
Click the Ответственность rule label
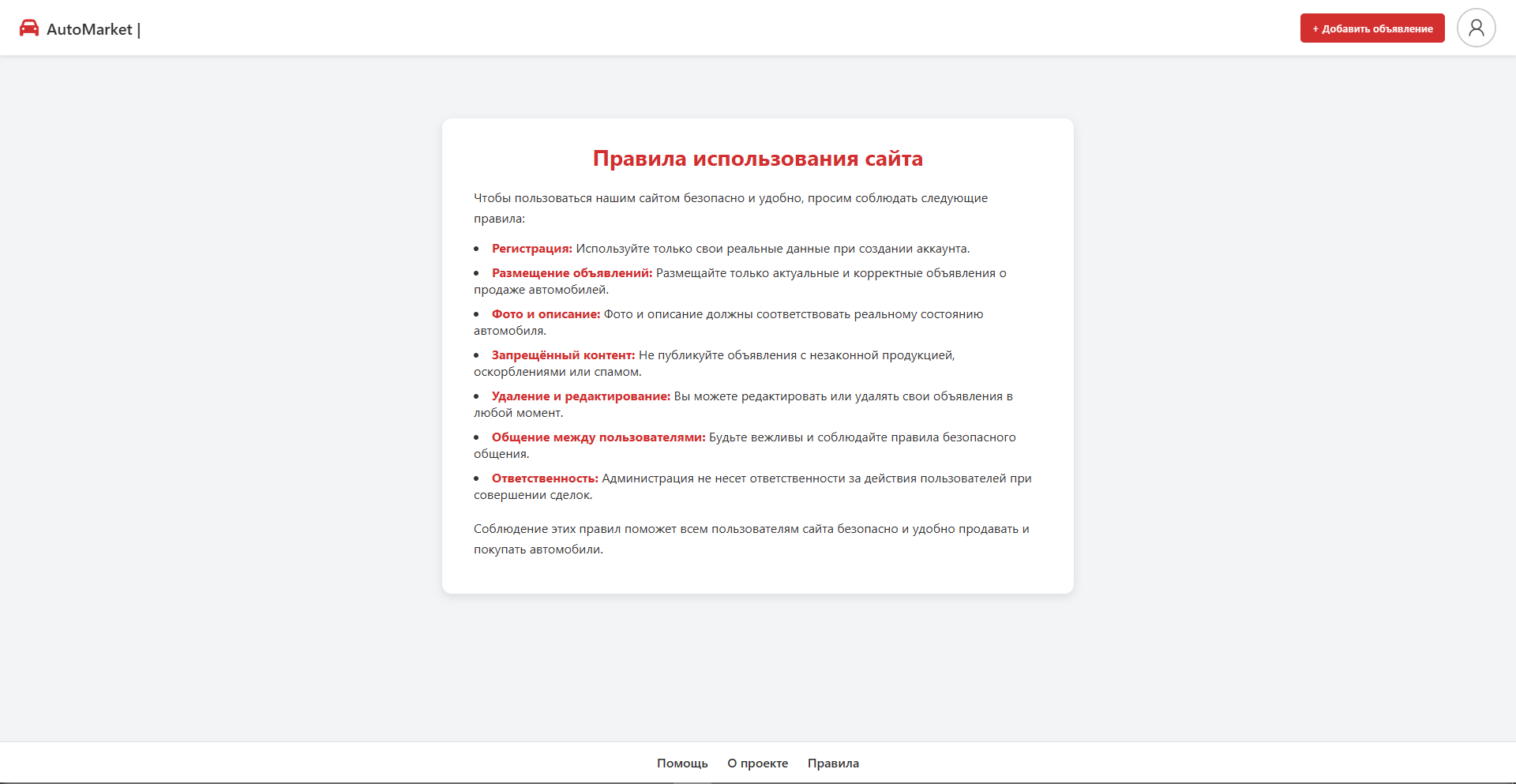[545, 478]
